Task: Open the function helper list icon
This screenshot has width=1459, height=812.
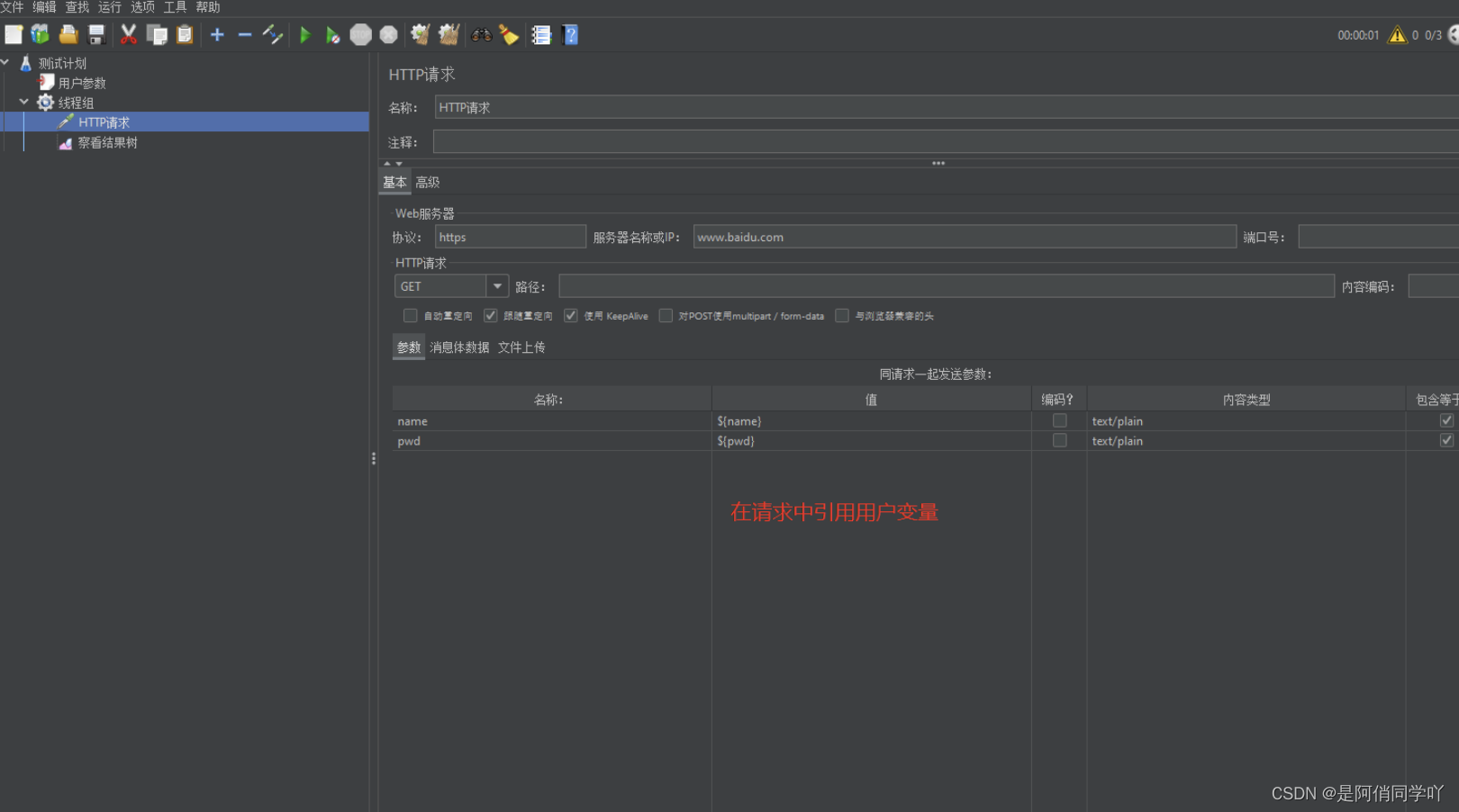Action: point(541,35)
